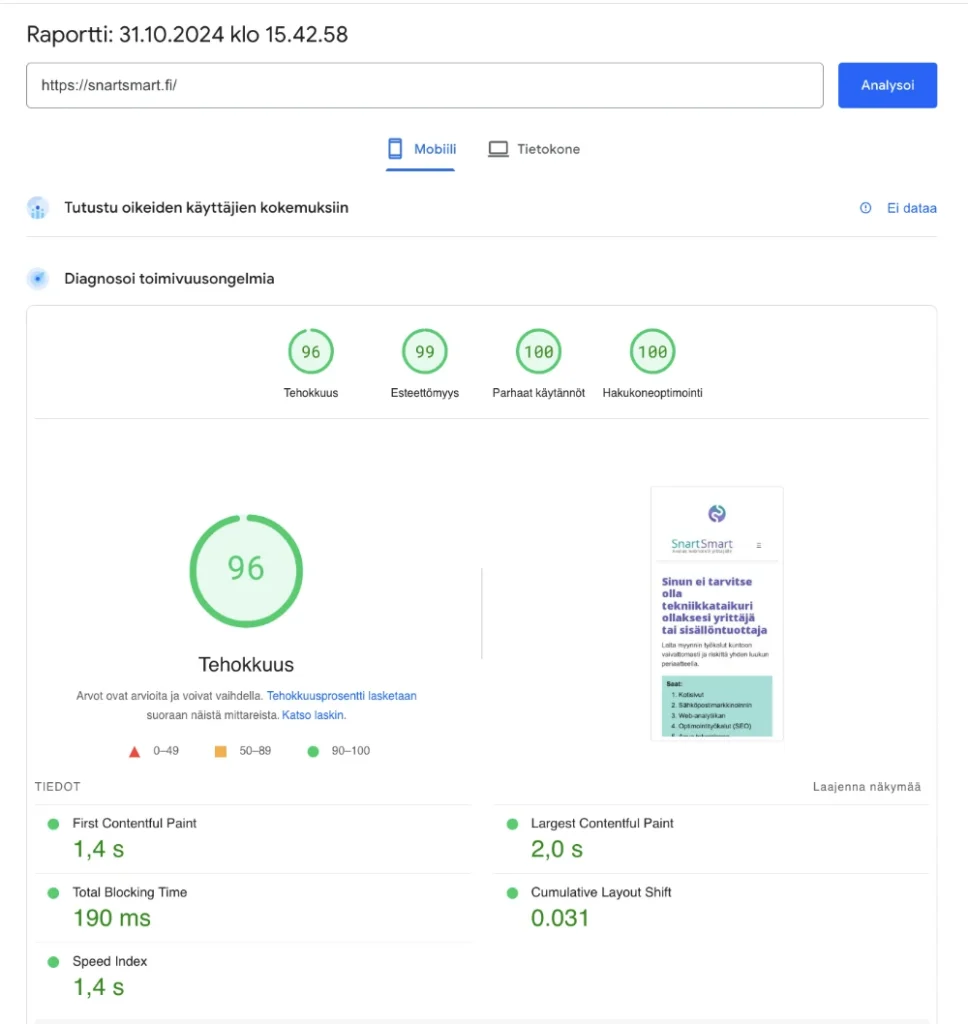Screen dimensions: 968x1024
Task: Click the red triangle 0–49 legend icon
Action: pyautogui.click(x=135, y=752)
